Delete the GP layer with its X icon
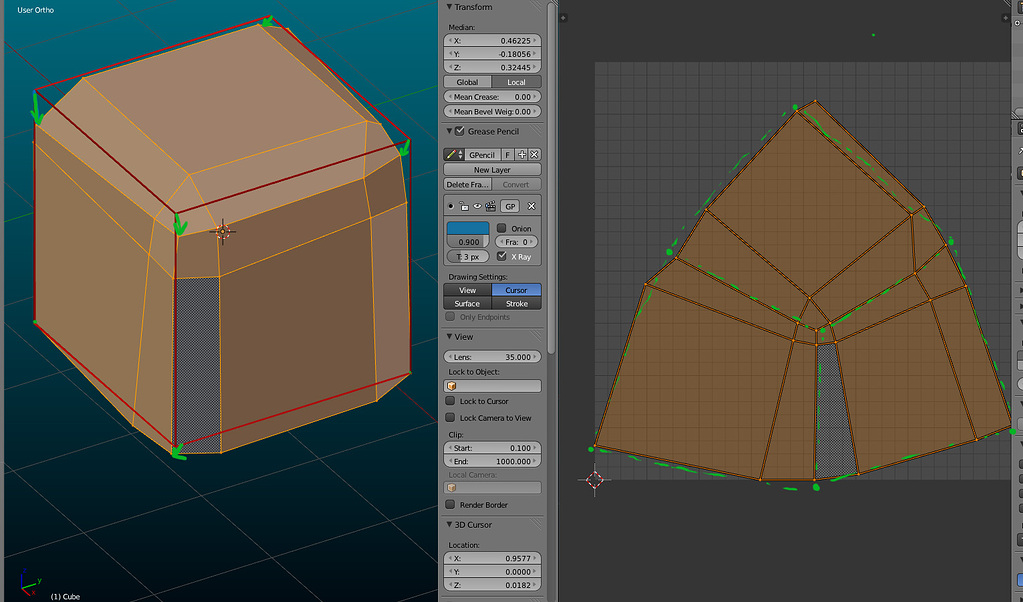 pos(532,206)
